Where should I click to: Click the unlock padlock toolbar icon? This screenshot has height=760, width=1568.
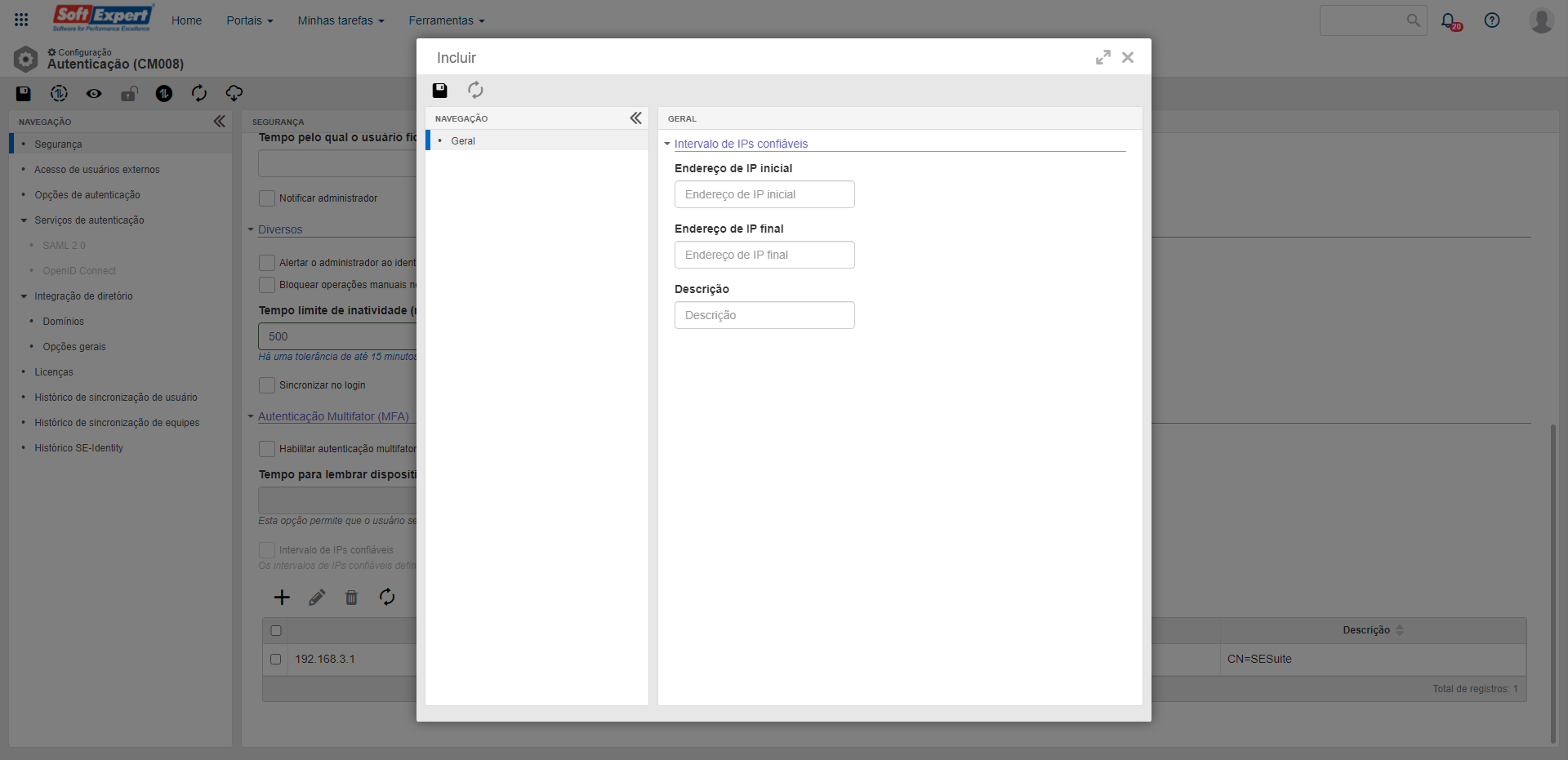(129, 94)
